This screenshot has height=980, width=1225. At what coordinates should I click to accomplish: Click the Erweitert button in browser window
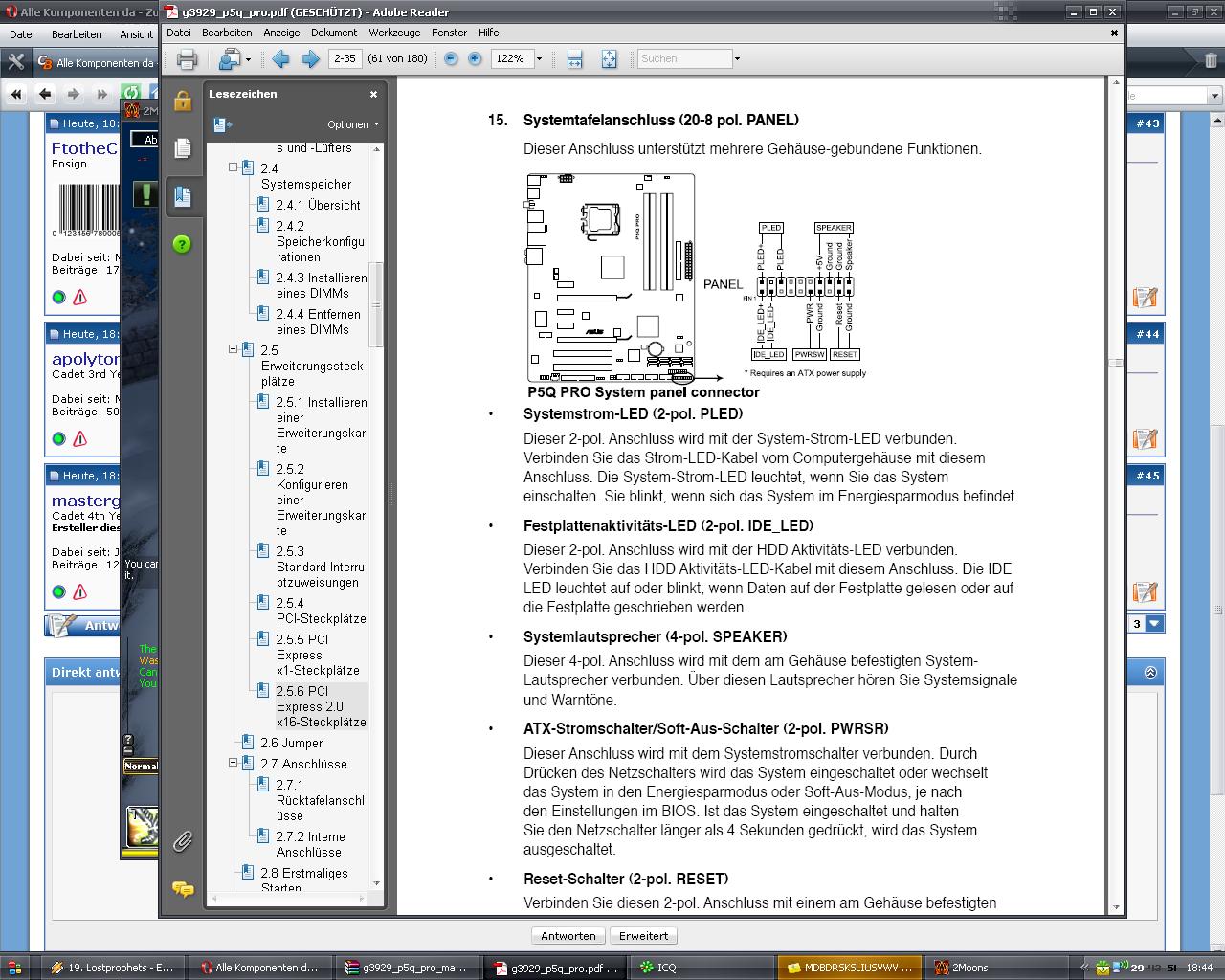[x=643, y=936]
